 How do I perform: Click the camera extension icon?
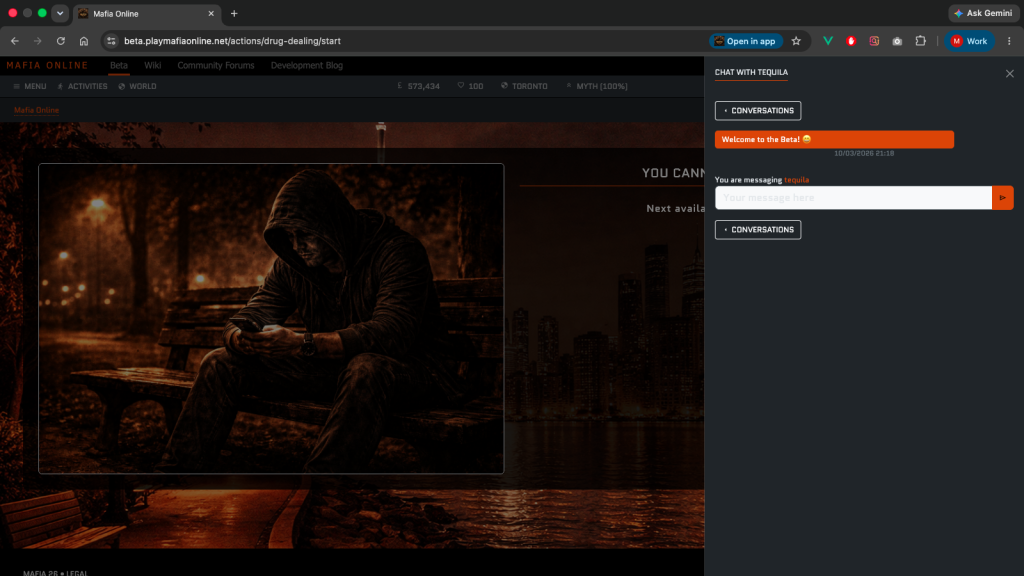(x=897, y=40)
